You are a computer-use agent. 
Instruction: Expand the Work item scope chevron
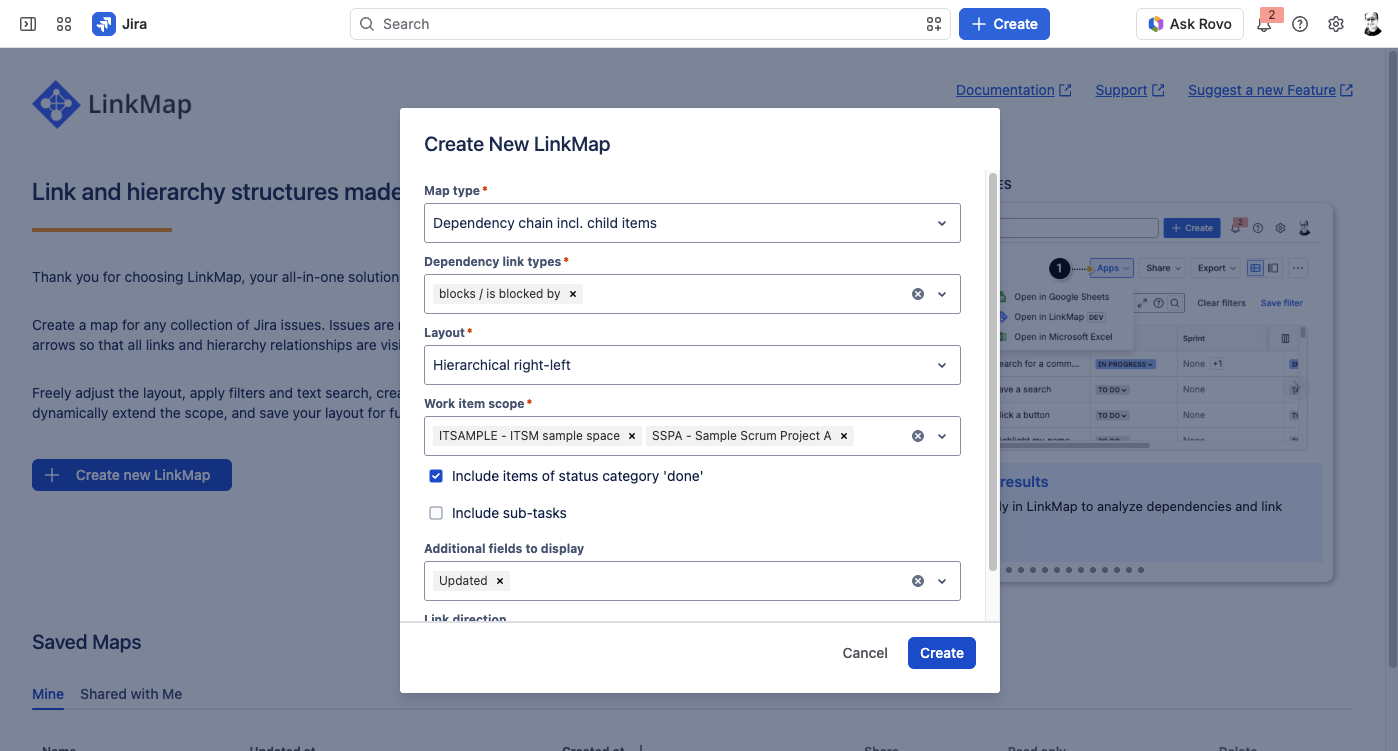click(942, 436)
